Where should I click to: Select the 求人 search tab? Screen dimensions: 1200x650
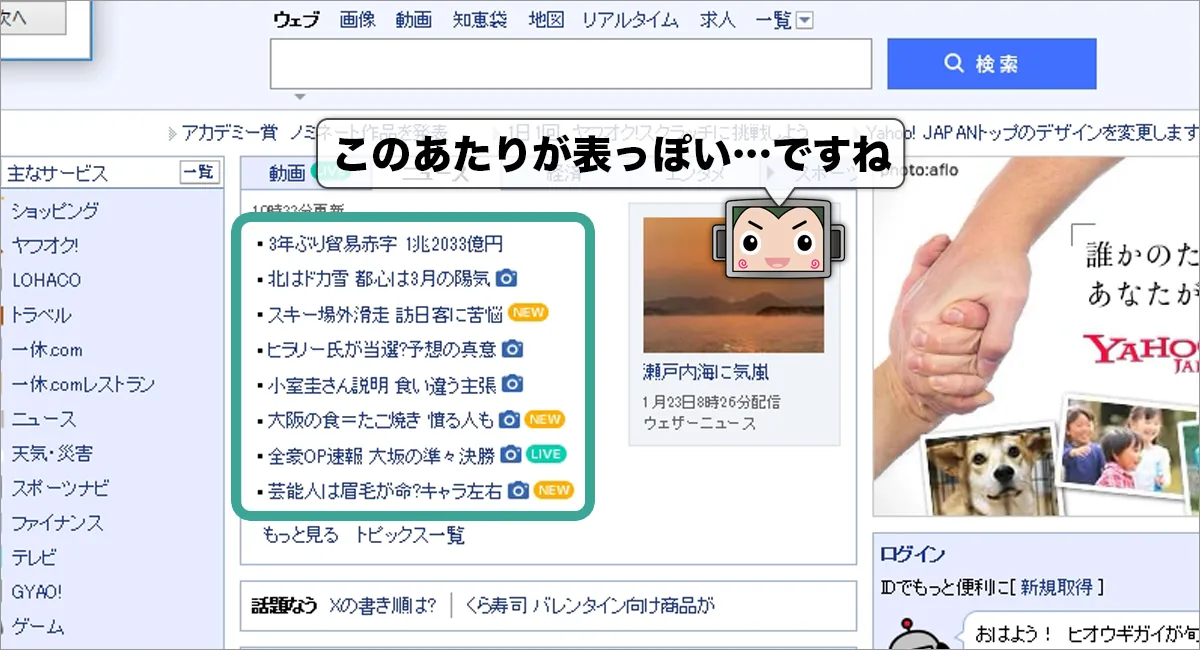(x=717, y=19)
